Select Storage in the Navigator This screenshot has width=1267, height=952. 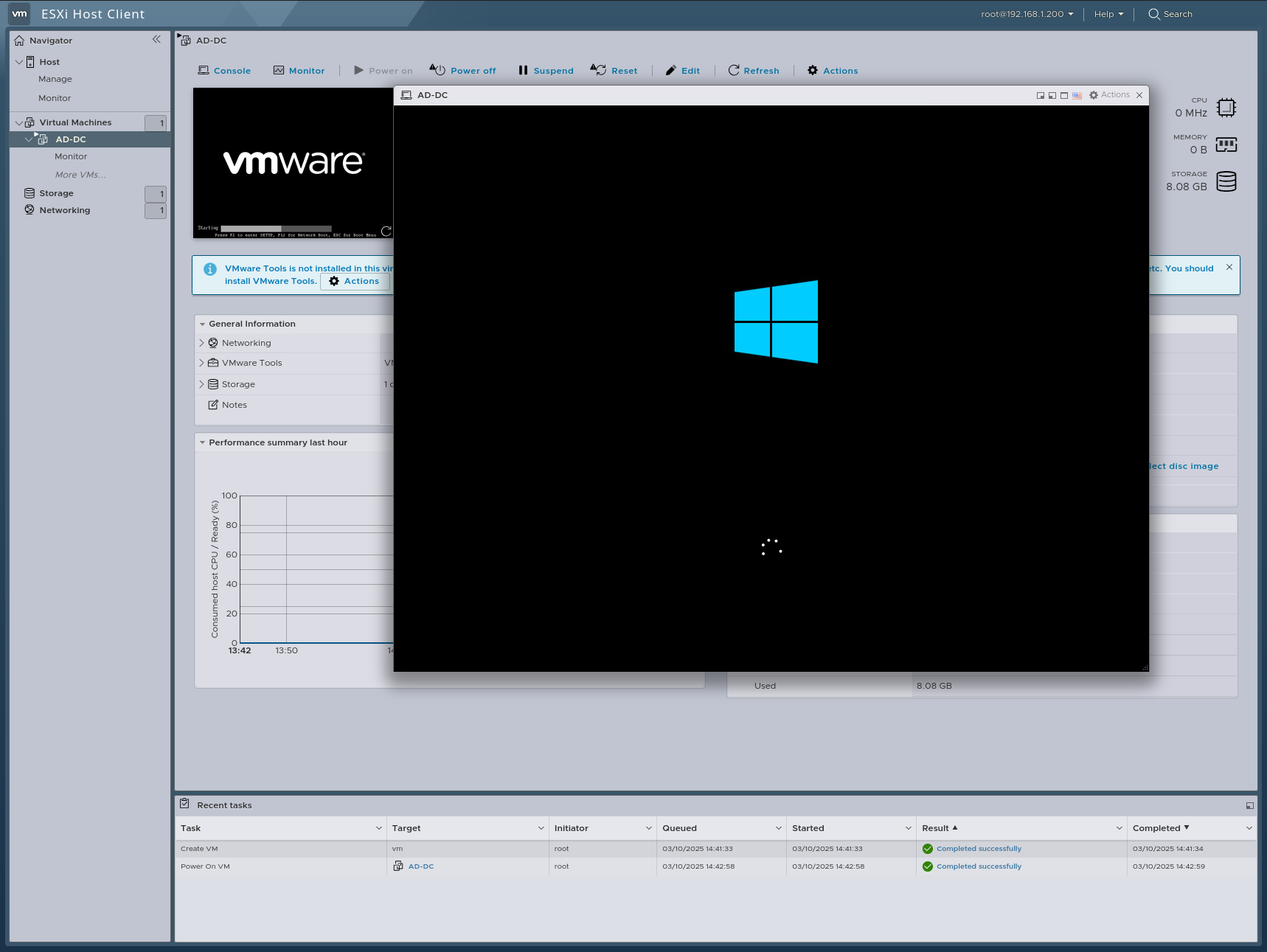click(x=55, y=192)
